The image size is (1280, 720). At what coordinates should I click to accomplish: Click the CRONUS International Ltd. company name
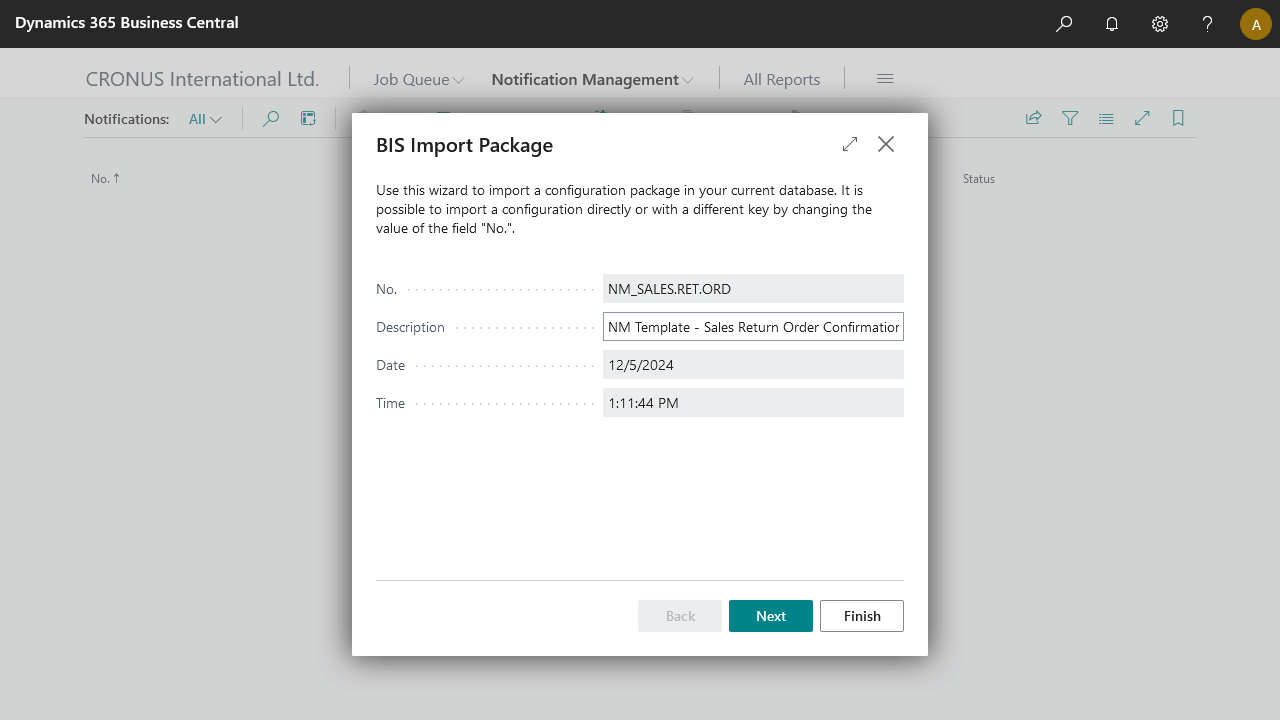point(202,80)
